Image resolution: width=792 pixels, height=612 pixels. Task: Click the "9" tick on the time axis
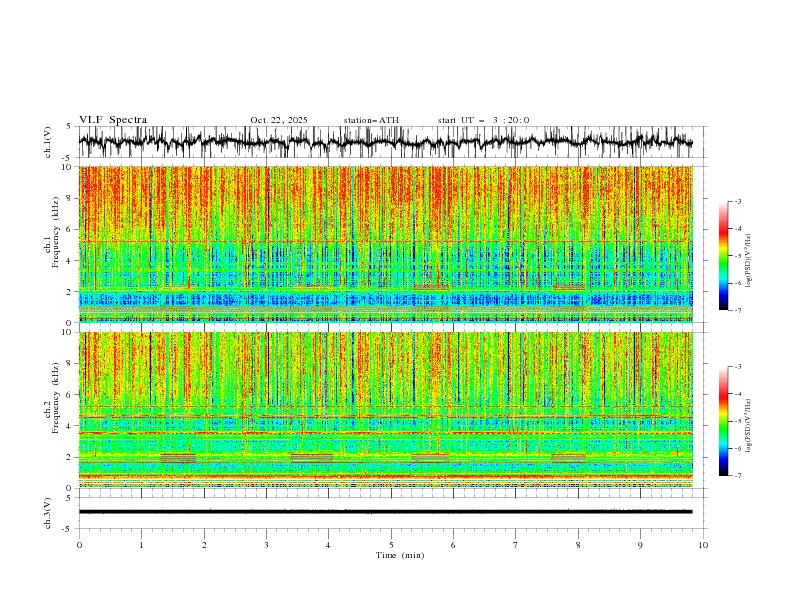coord(640,545)
